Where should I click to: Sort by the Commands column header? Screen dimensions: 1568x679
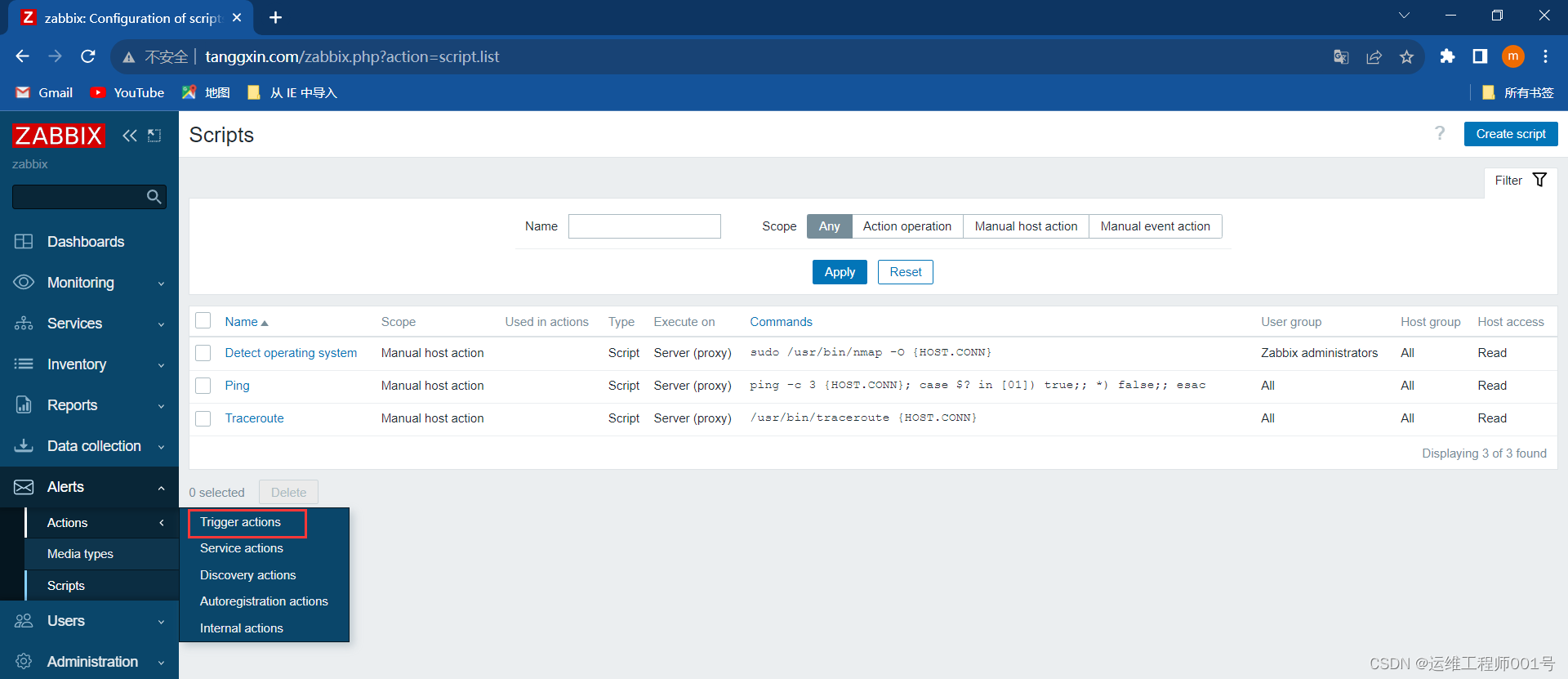click(781, 322)
